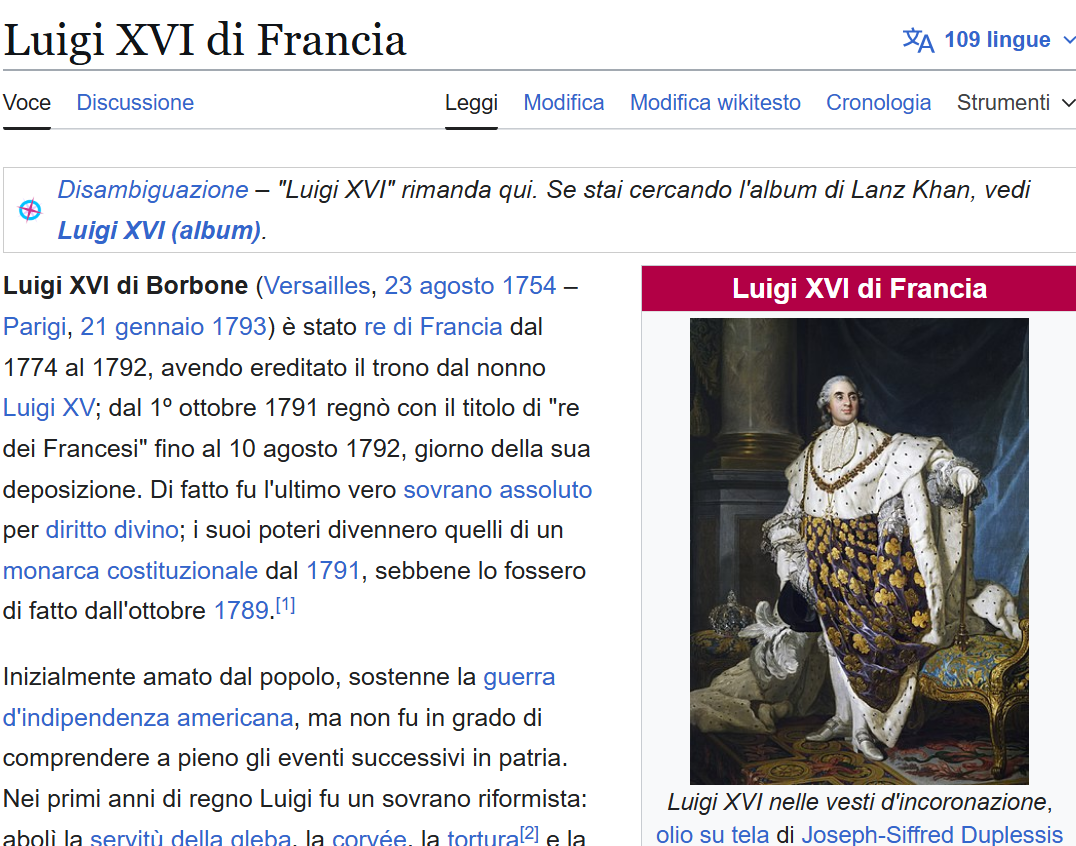1076x846 pixels.
Task: Switch to the Discussione tab
Action: pos(135,103)
